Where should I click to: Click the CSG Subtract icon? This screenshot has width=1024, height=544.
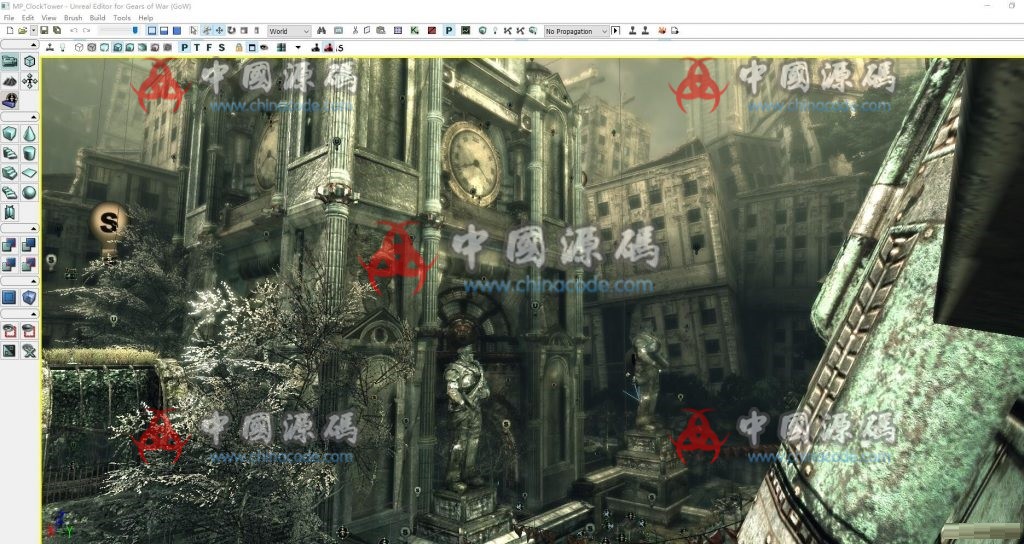(x=29, y=245)
